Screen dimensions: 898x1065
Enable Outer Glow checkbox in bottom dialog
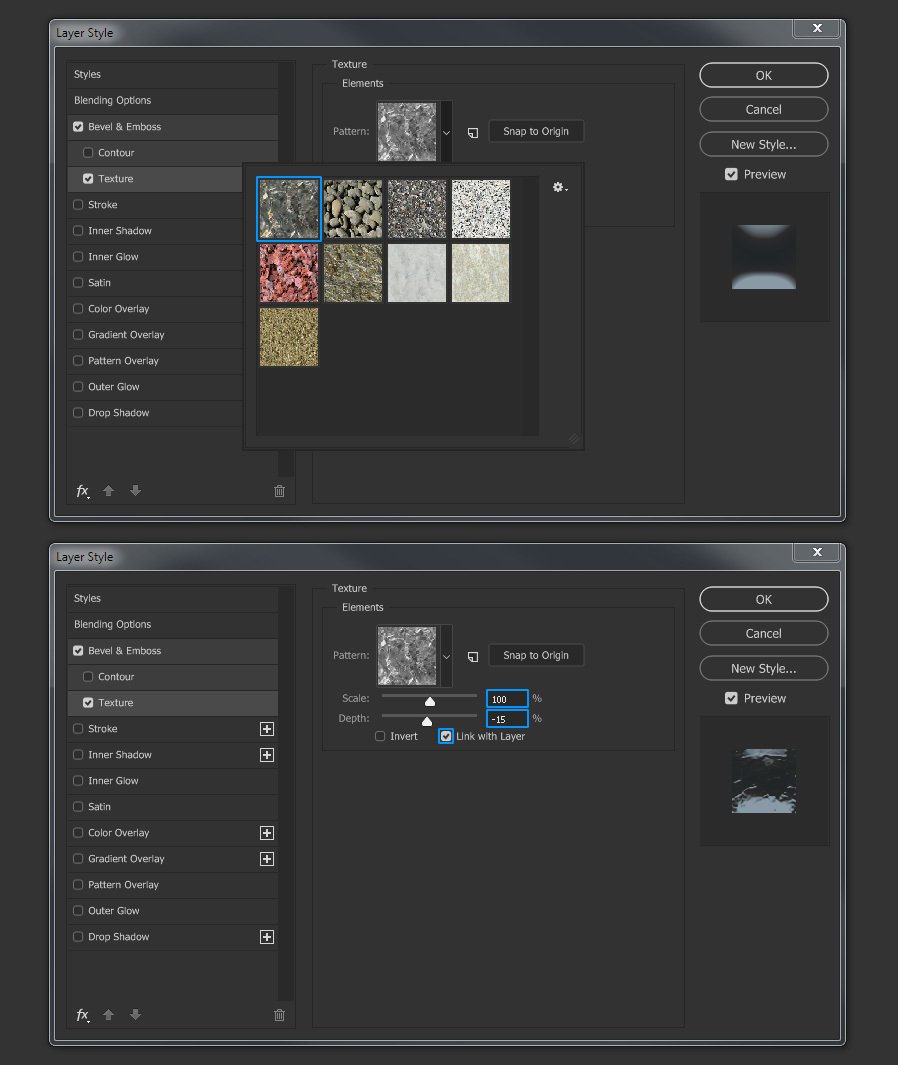pos(78,911)
